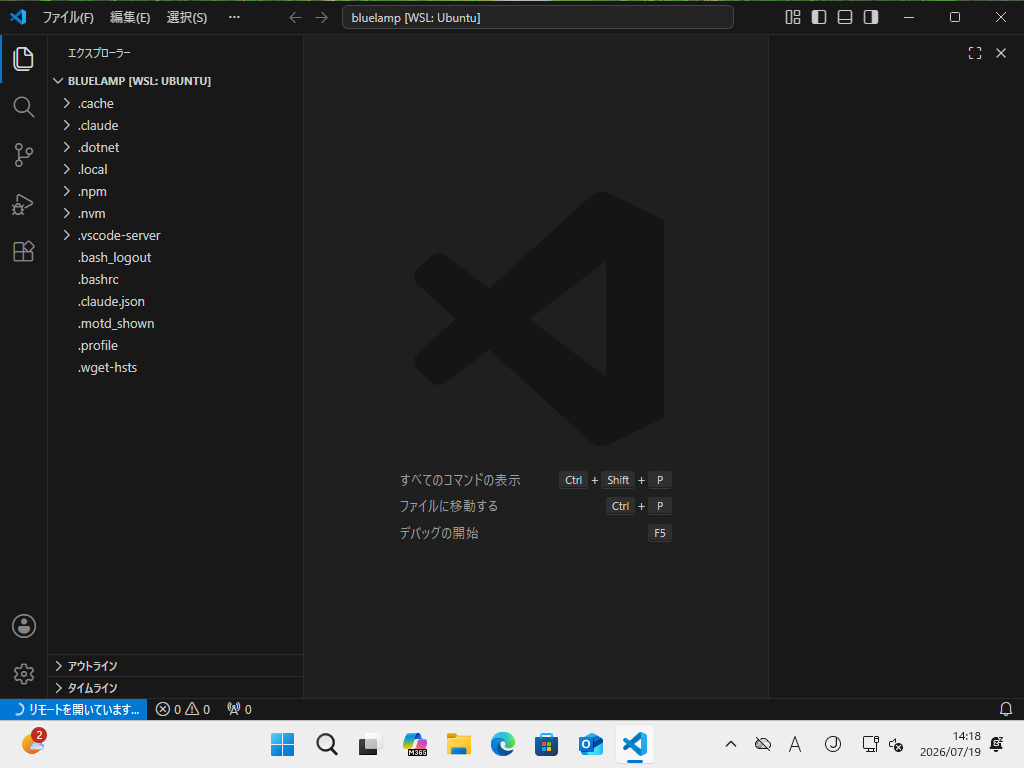The height and width of the screenshot is (768, 1024).
Task: Open Microsoft Store from taskbar
Action: tap(547, 744)
